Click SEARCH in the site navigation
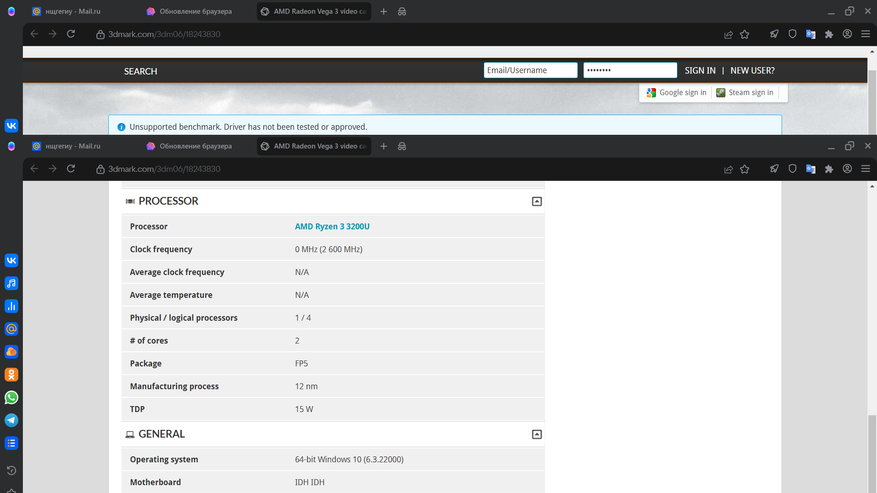877x493 pixels. pos(140,71)
